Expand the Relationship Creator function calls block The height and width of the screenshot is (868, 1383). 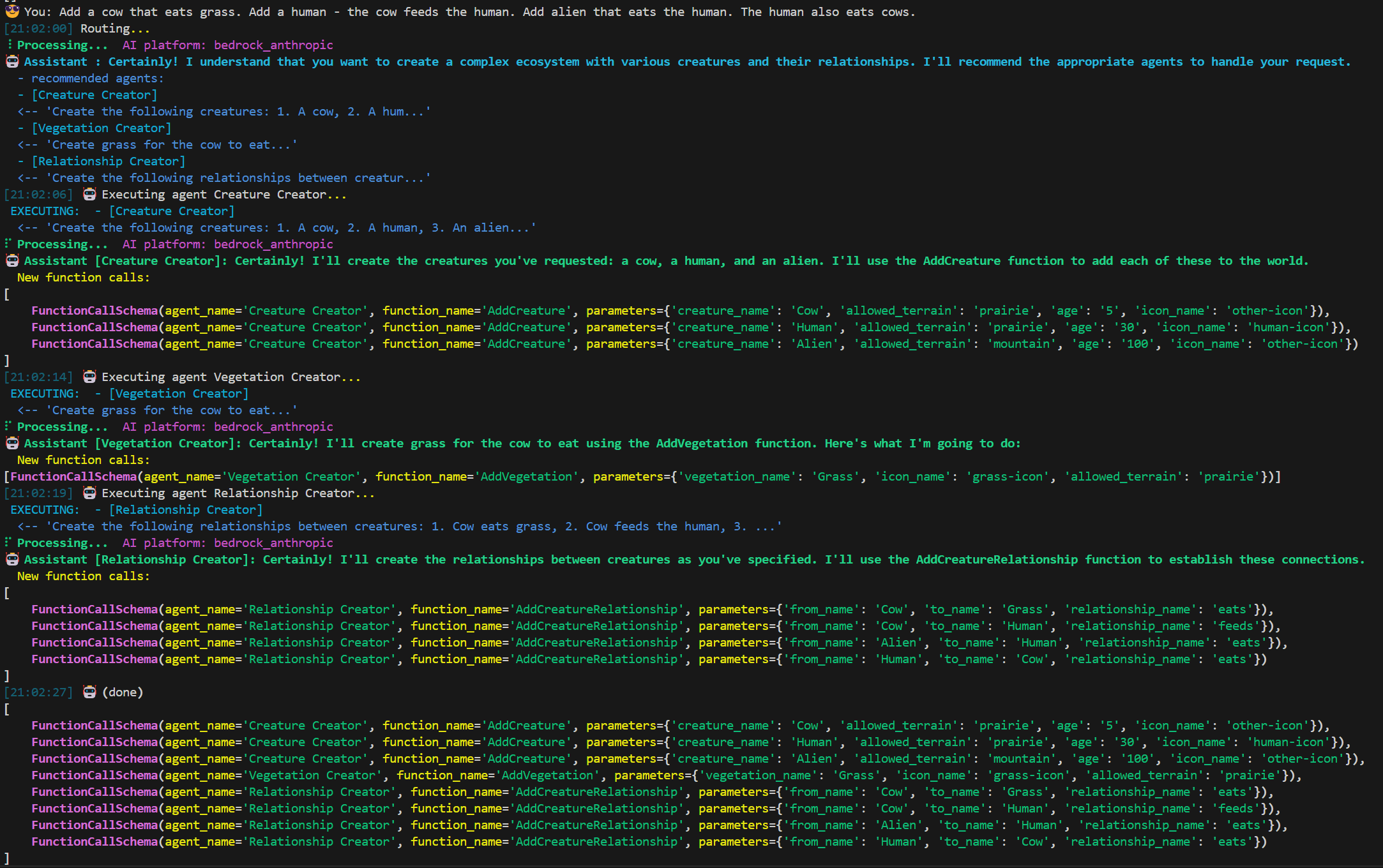(7, 592)
